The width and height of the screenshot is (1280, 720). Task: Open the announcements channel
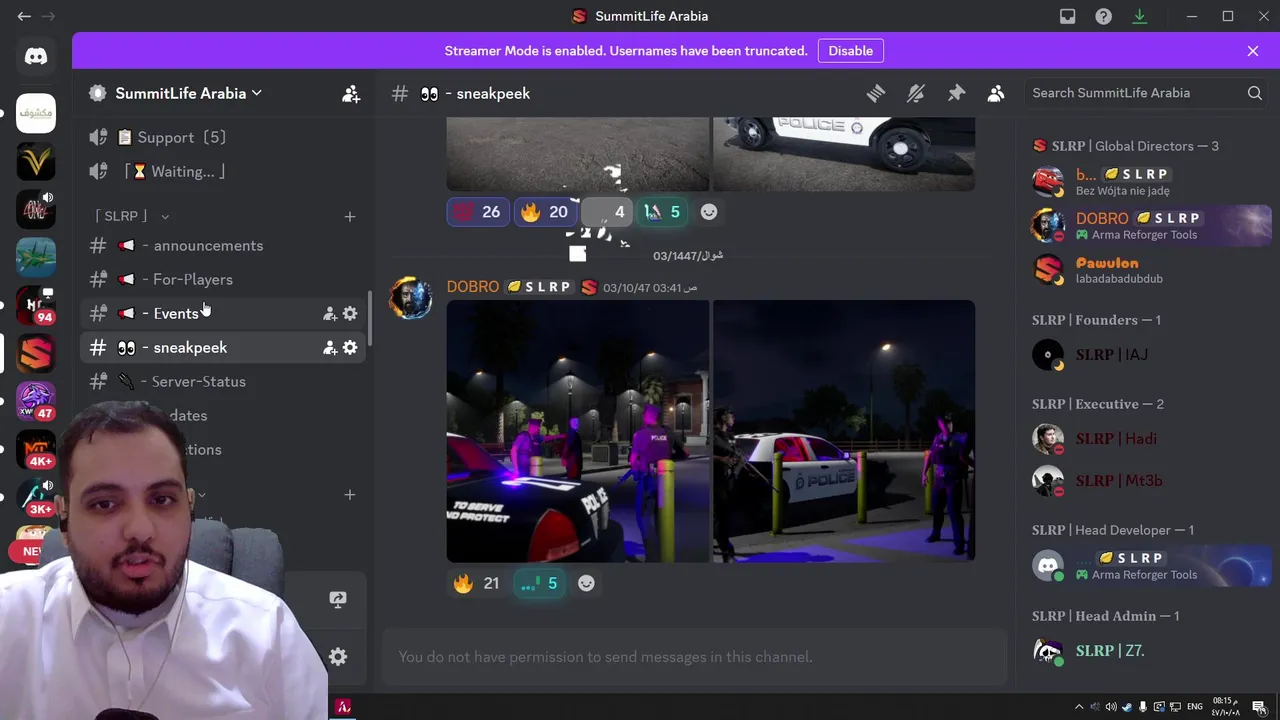pyautogui.click(x=224, y=245)
